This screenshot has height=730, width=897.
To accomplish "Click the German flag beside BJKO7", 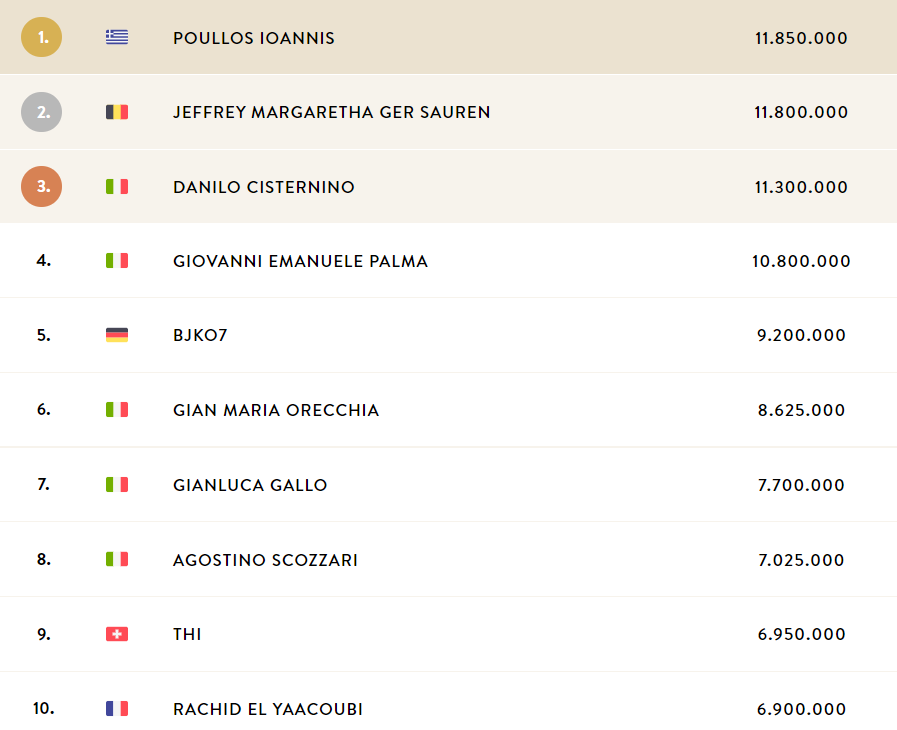I will 117,335.
